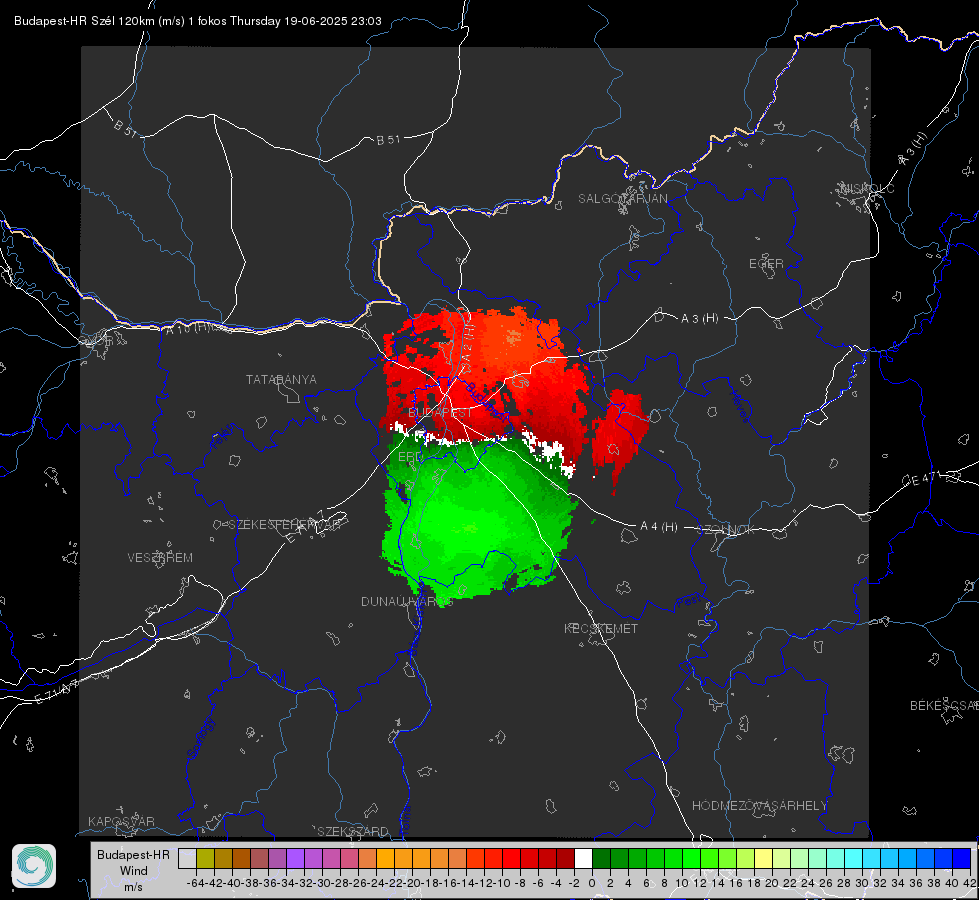Screen dimensions: 979x900
Task: Click the A 4 (H) road label
Action: pyautogui.click(x=659, y=527)
